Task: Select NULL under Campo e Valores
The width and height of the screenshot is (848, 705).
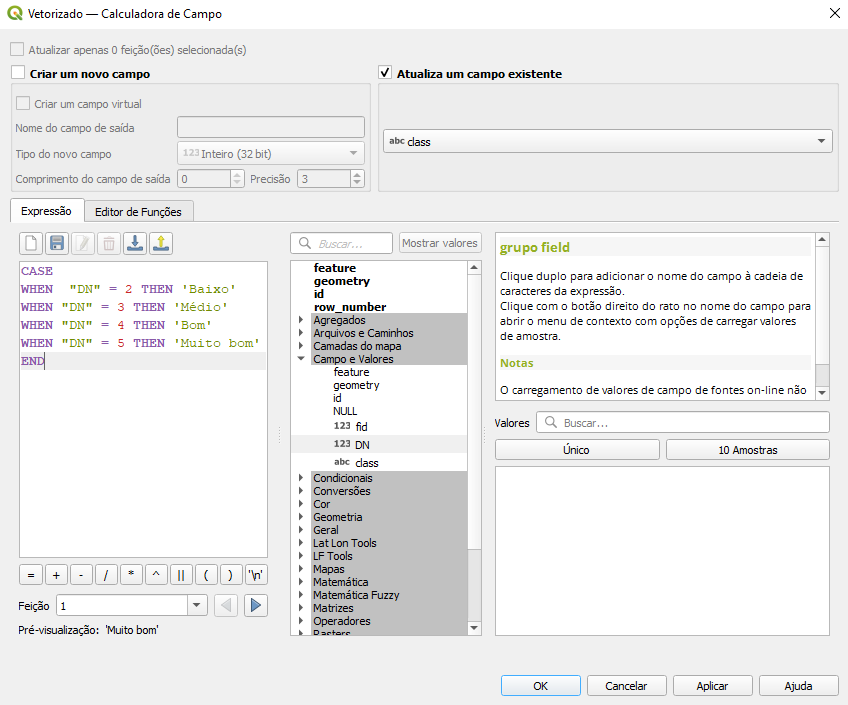Action: click(x=345, y=411)
